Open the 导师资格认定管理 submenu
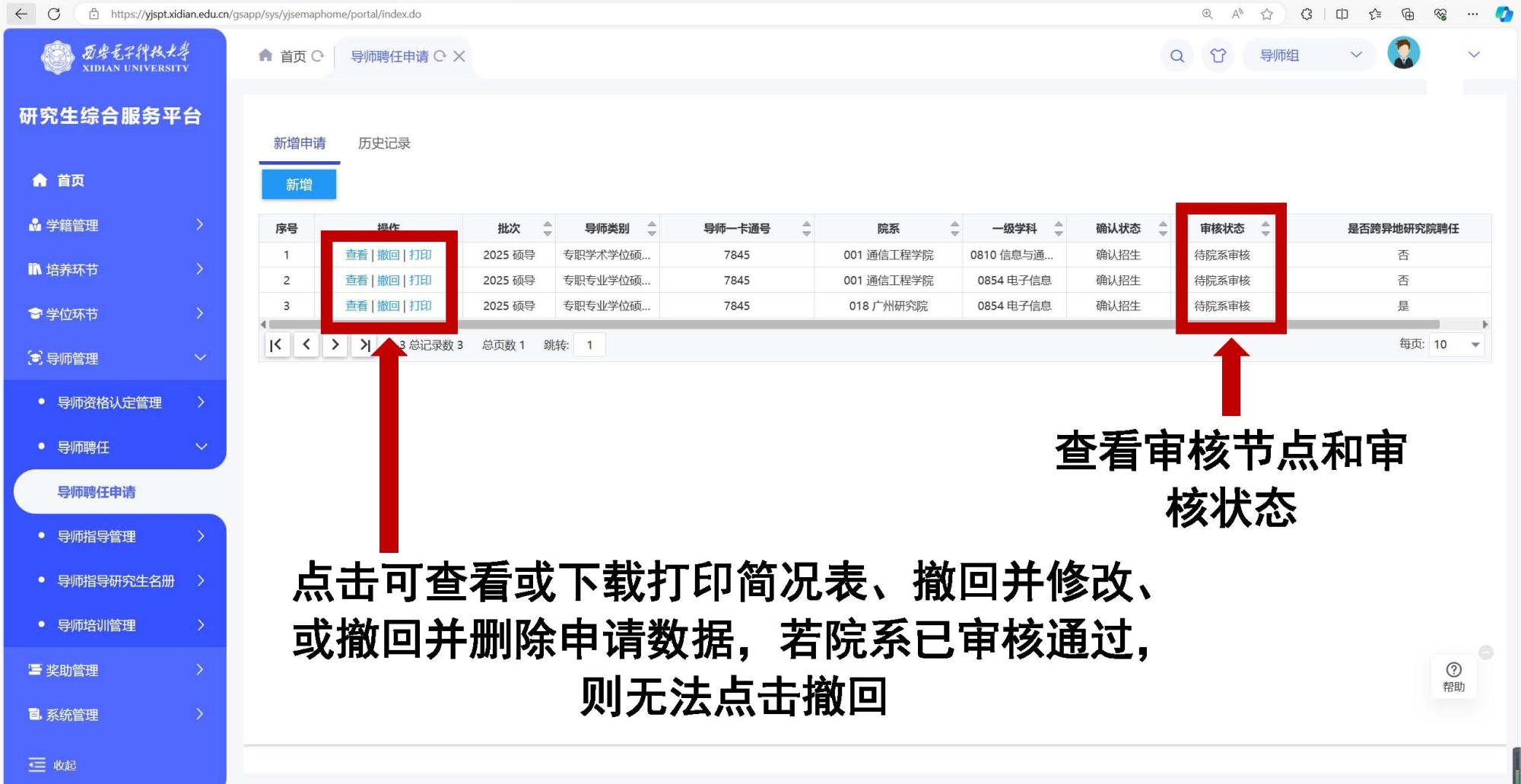Image resolution: width=1521 pixels, height=784 pixels. coord(122,402)
